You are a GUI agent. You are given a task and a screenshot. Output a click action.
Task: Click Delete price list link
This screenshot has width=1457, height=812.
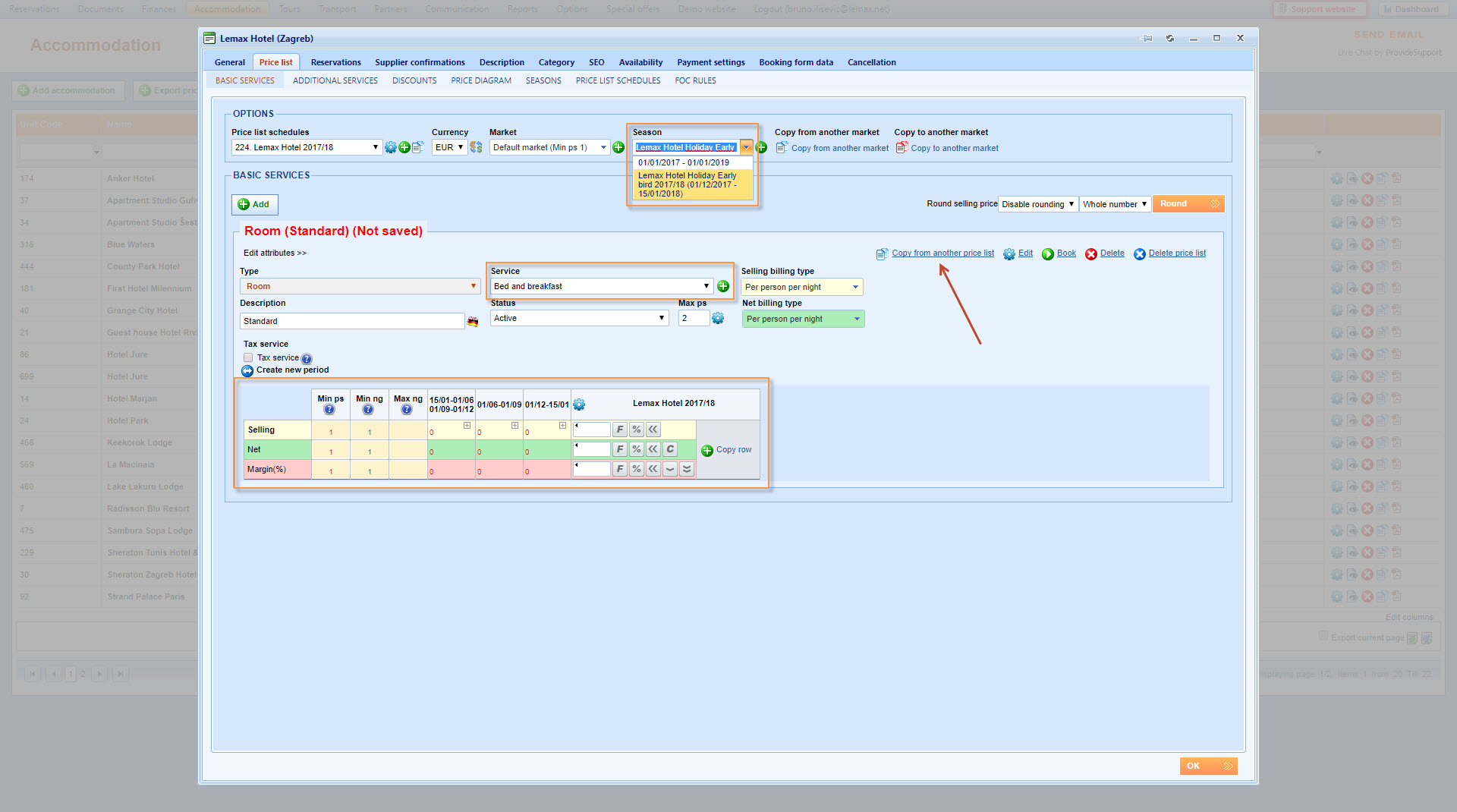coord(1177,253)
